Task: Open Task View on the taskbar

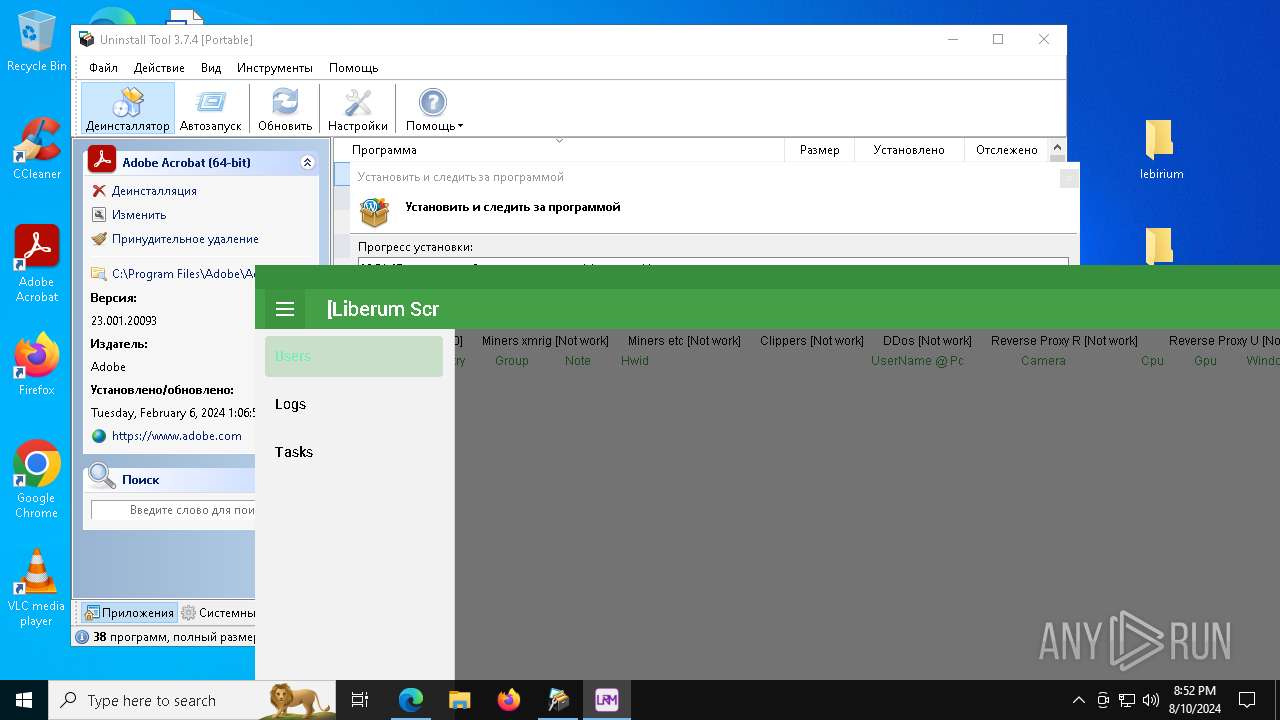Action: pyautogui.click(x=360, y=700)
